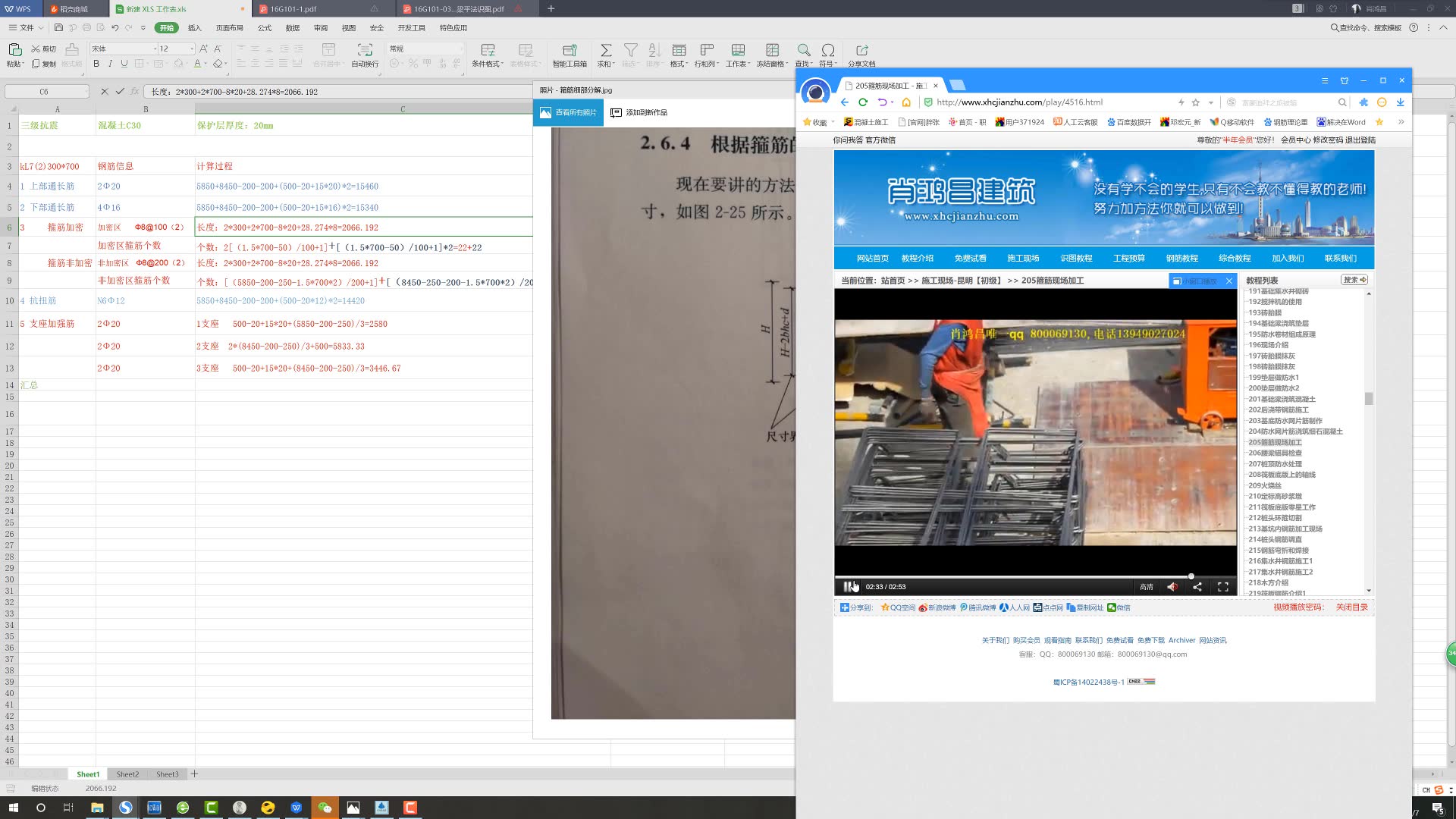The image size is (1456, 819).
Task: Pause the playing video
Action: click(847, 586)
